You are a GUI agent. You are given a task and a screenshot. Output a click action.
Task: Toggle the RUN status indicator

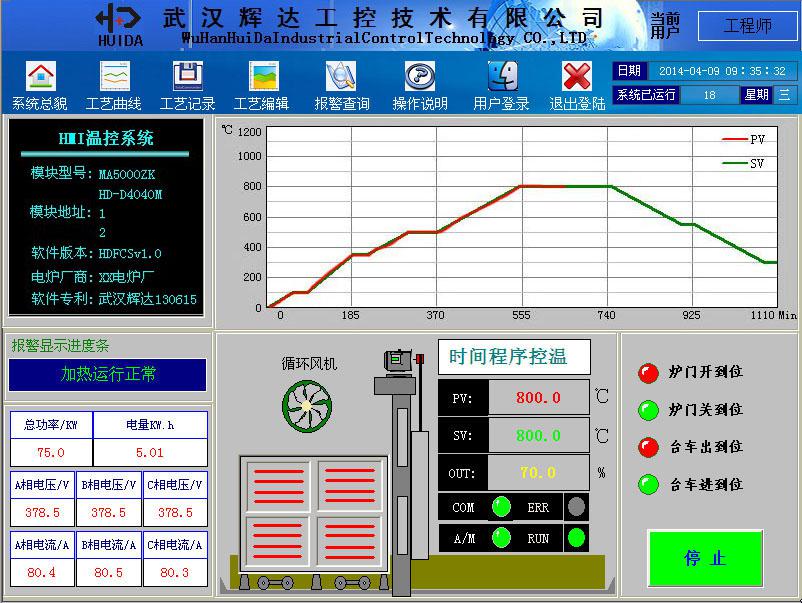click(x=576, y=538)
